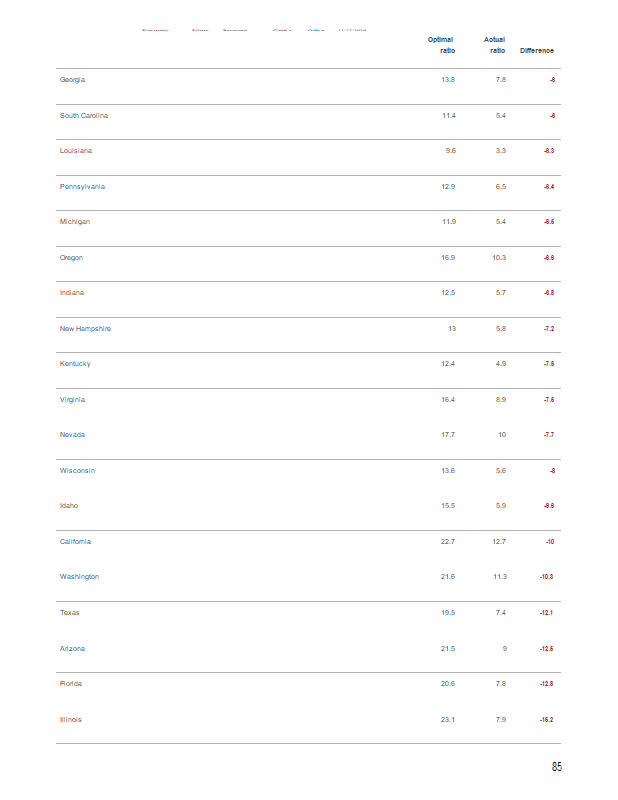Open the South Carolina row link

point(84,115)
